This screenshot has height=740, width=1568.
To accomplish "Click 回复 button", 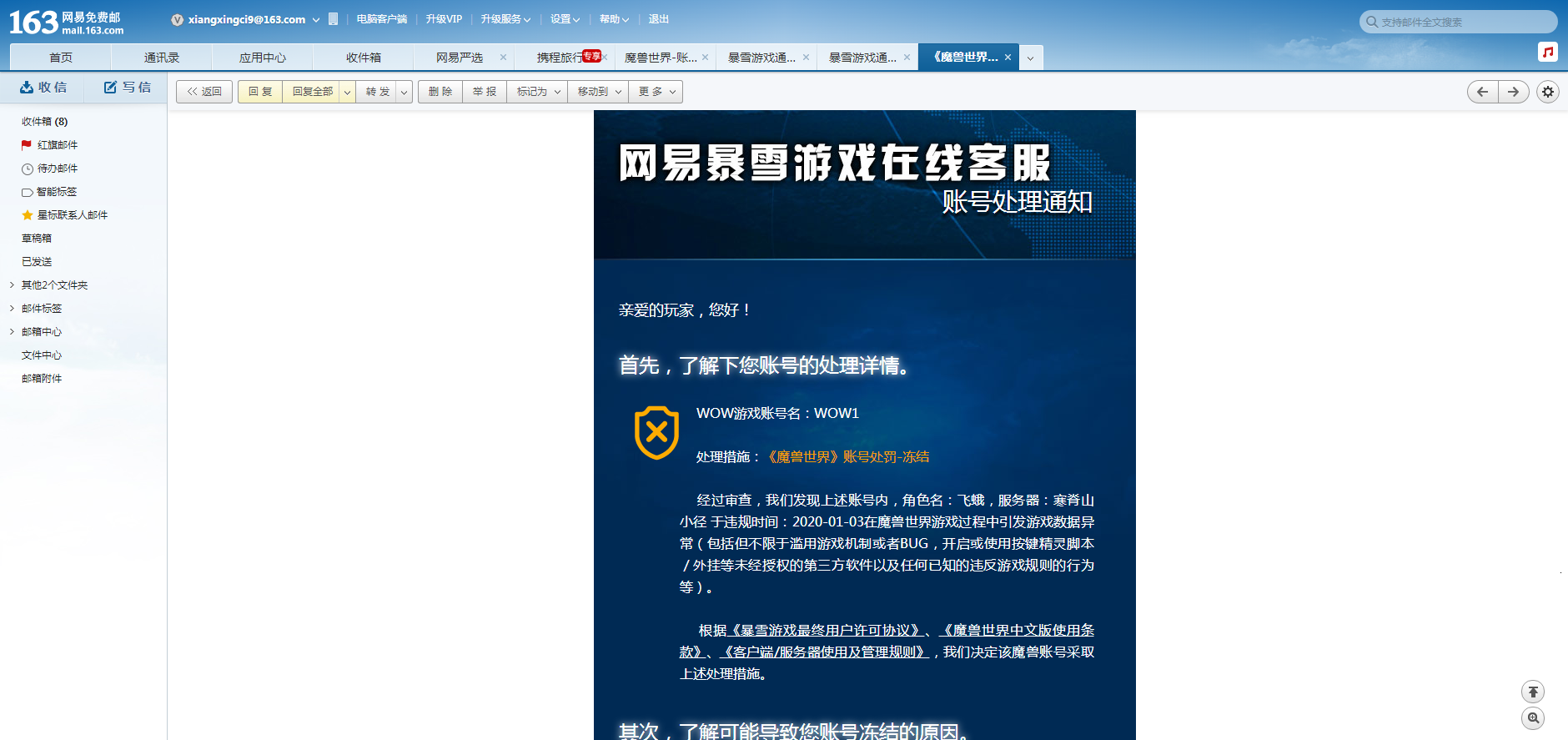I will click(x=260, y=92).
